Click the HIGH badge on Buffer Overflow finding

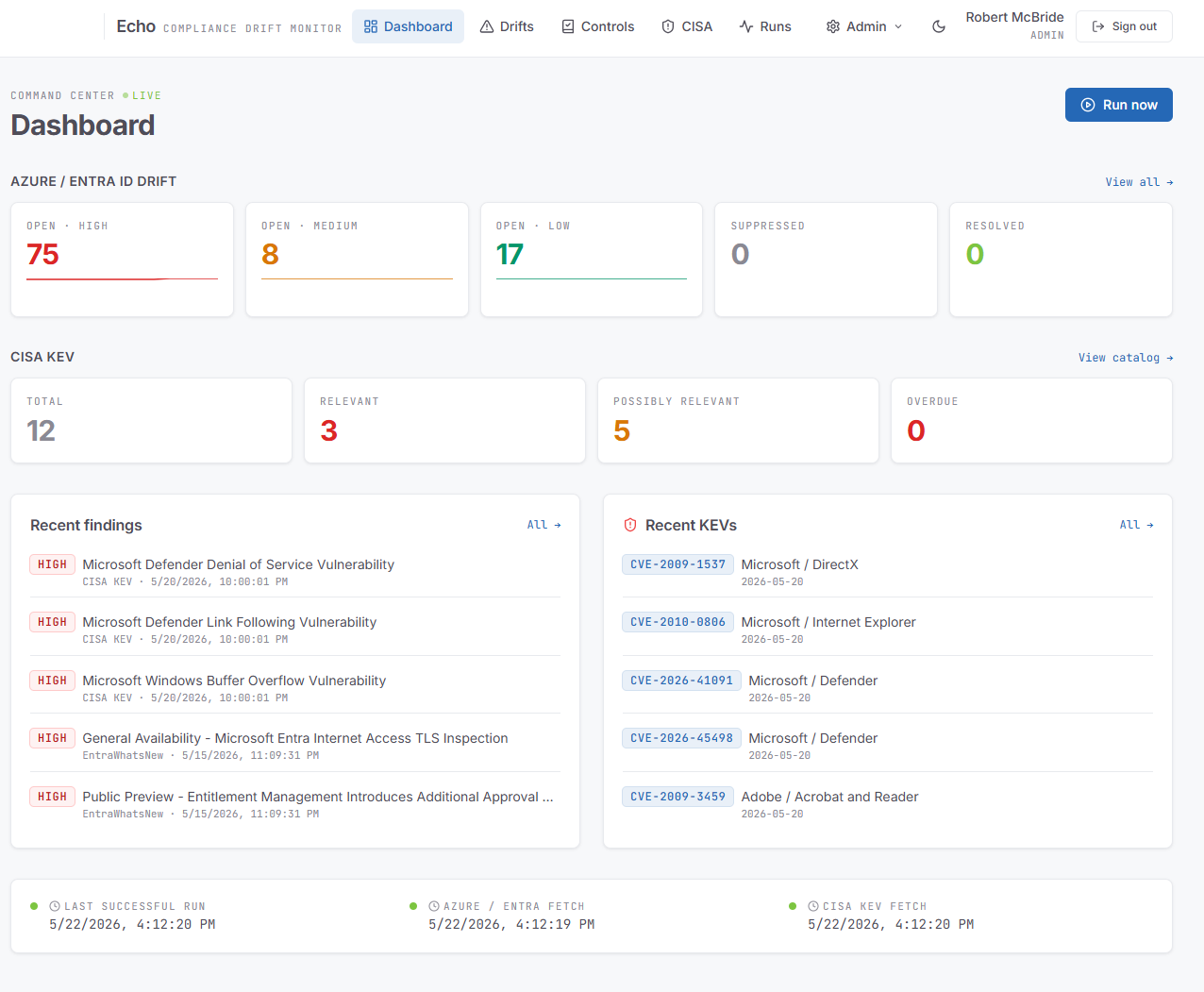(52, 681)
